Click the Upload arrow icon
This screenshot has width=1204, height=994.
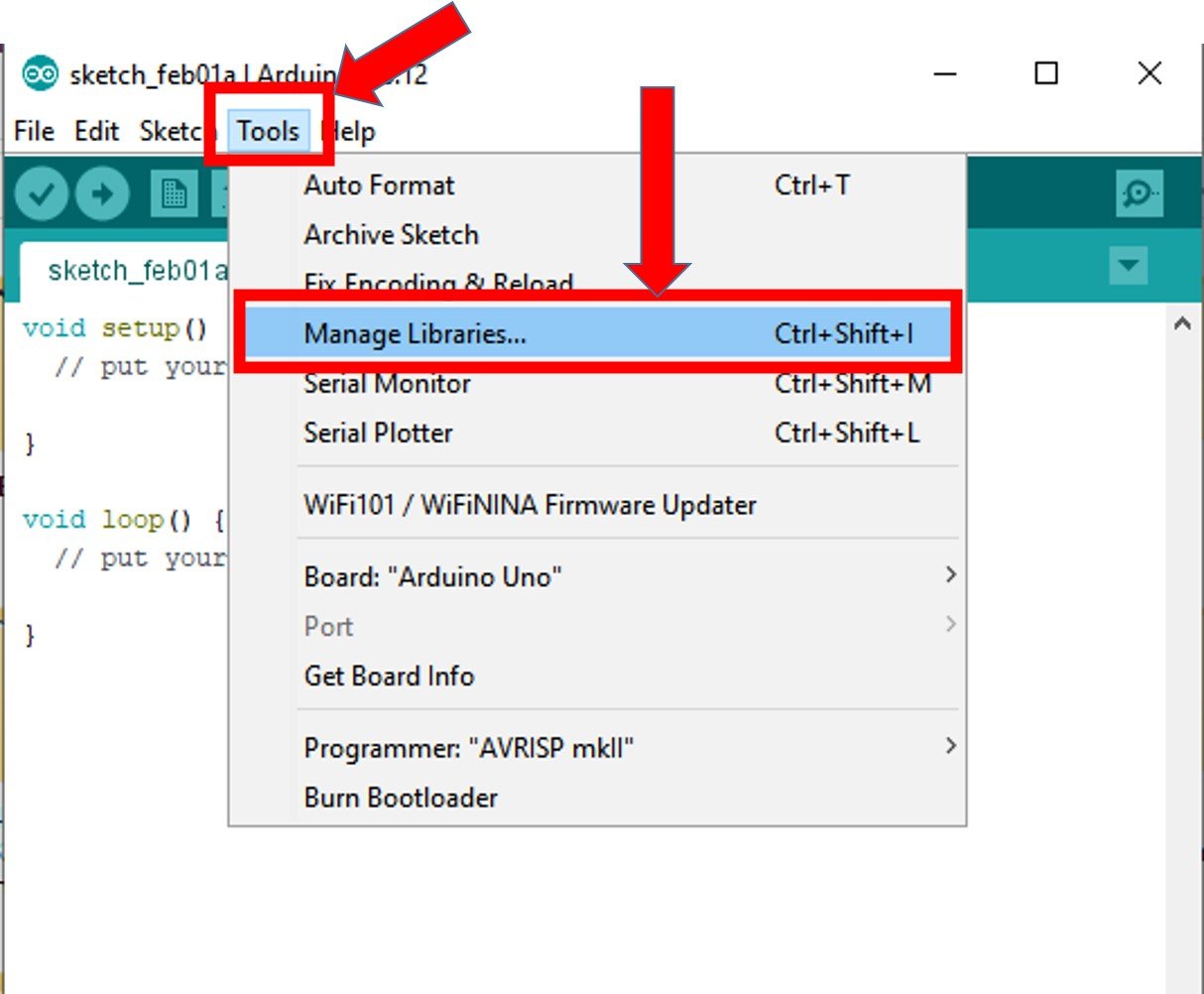(x=102, y=193)
